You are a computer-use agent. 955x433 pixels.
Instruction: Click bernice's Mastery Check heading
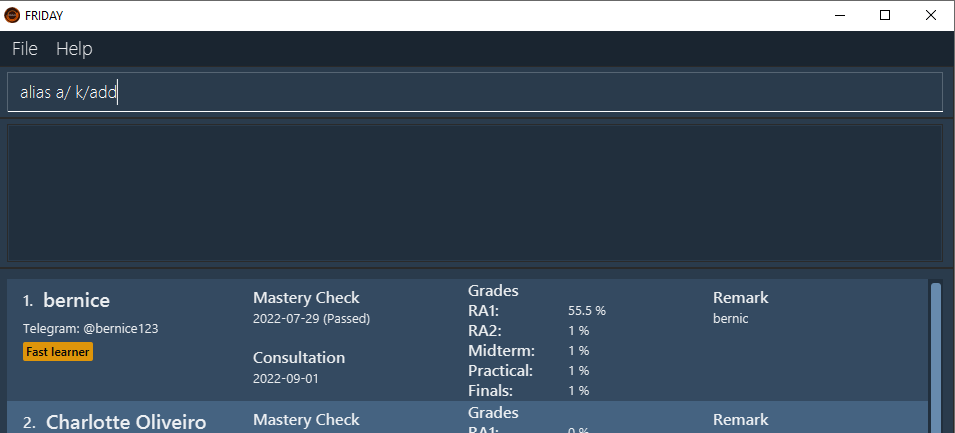306,298
